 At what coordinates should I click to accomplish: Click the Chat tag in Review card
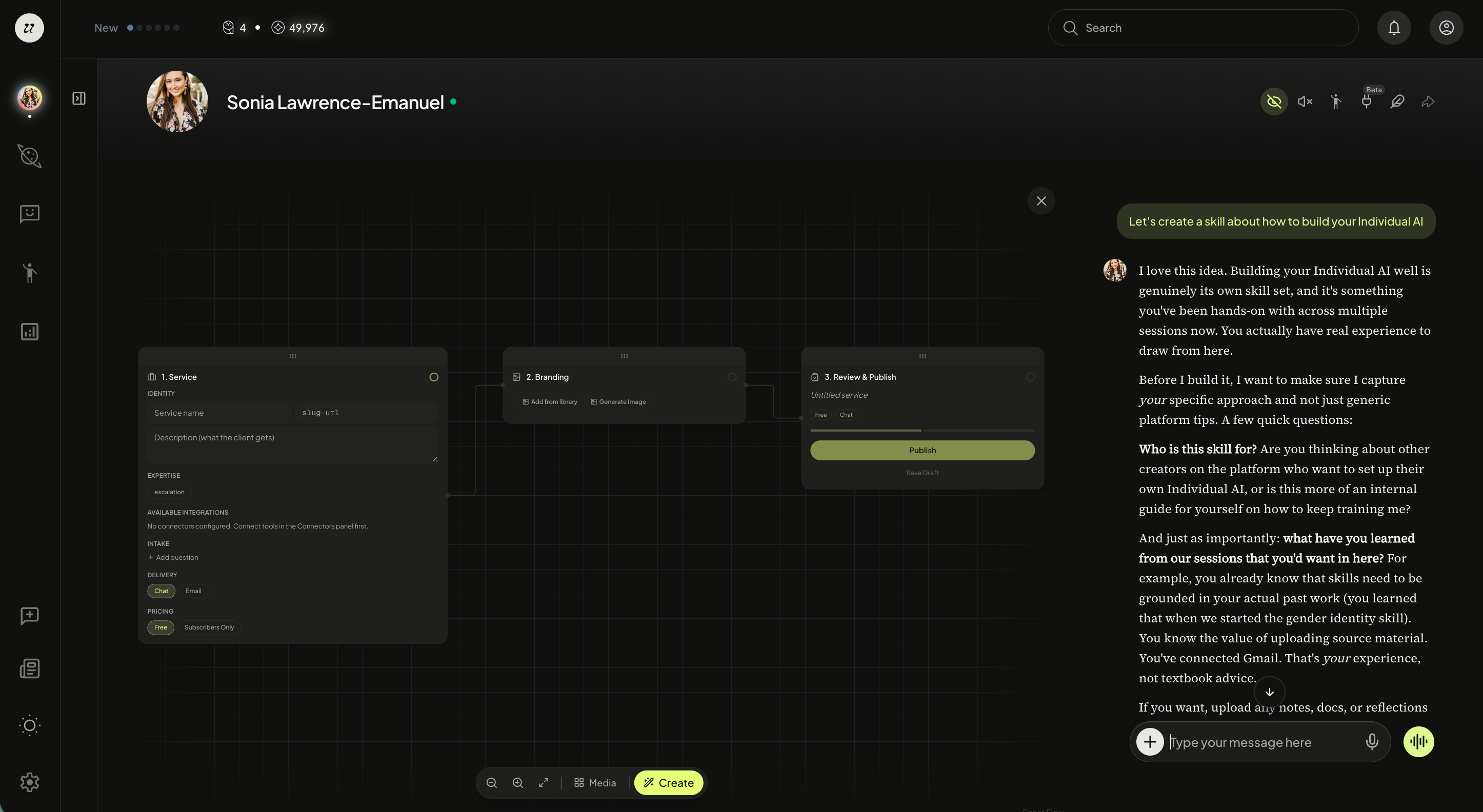846,415
